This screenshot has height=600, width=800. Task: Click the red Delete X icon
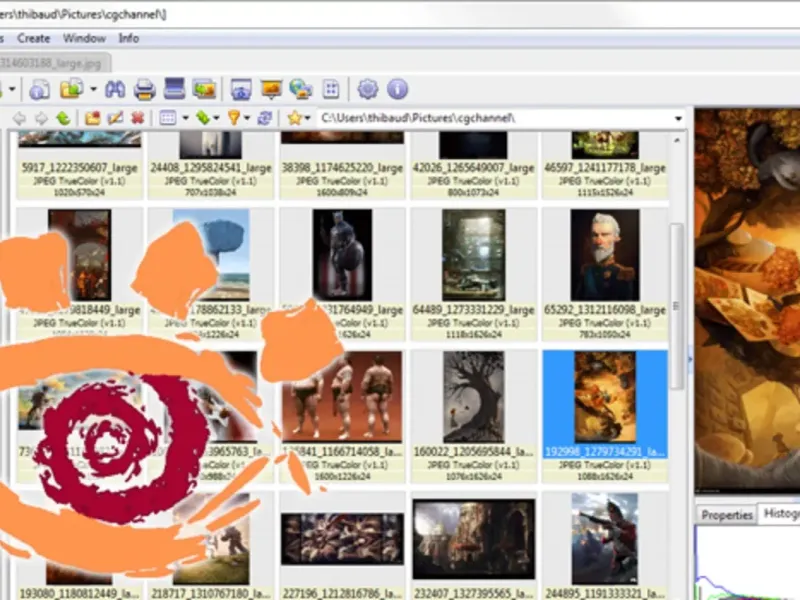coord(137,118)
